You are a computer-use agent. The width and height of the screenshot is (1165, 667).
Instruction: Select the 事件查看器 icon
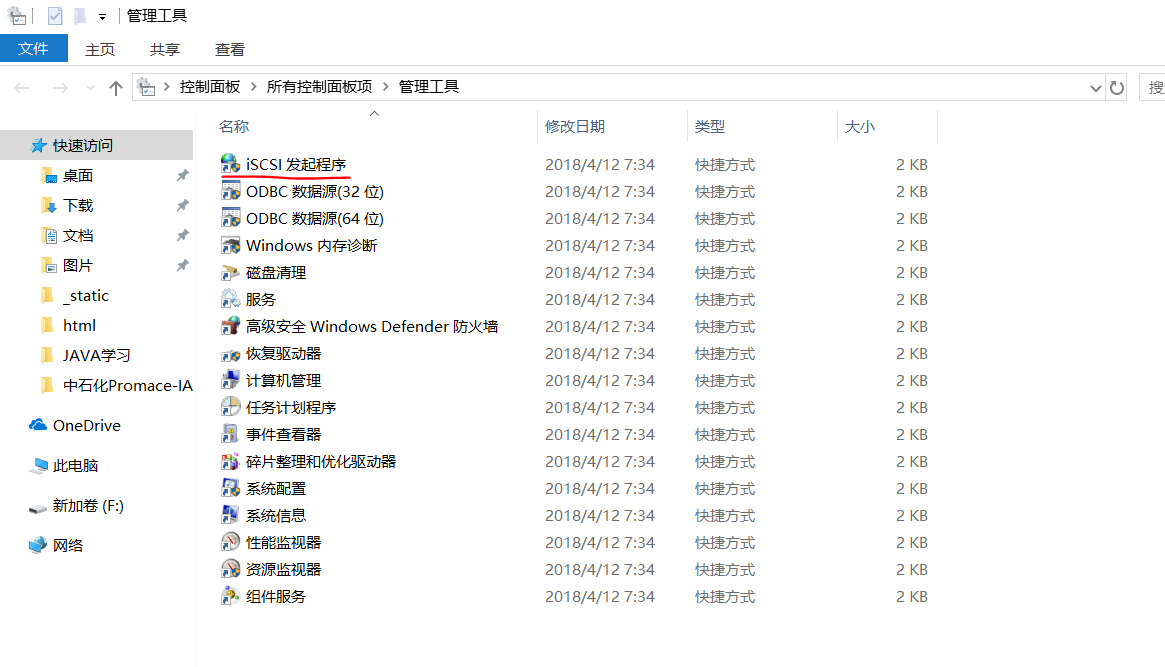(x=230, y=435)
